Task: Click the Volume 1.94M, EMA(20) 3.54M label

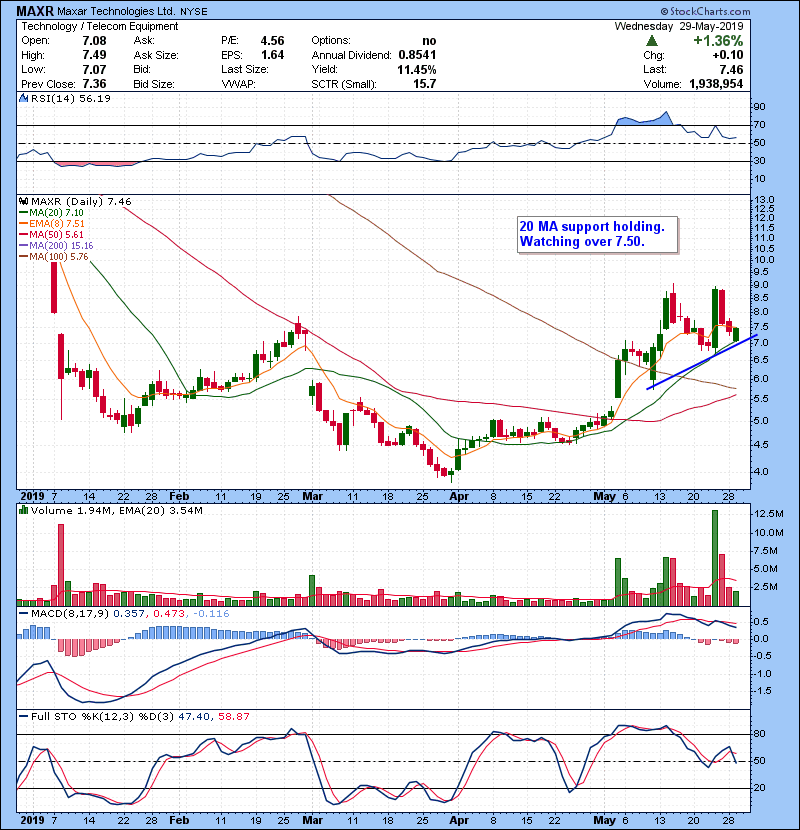Action: pos(116,510)
